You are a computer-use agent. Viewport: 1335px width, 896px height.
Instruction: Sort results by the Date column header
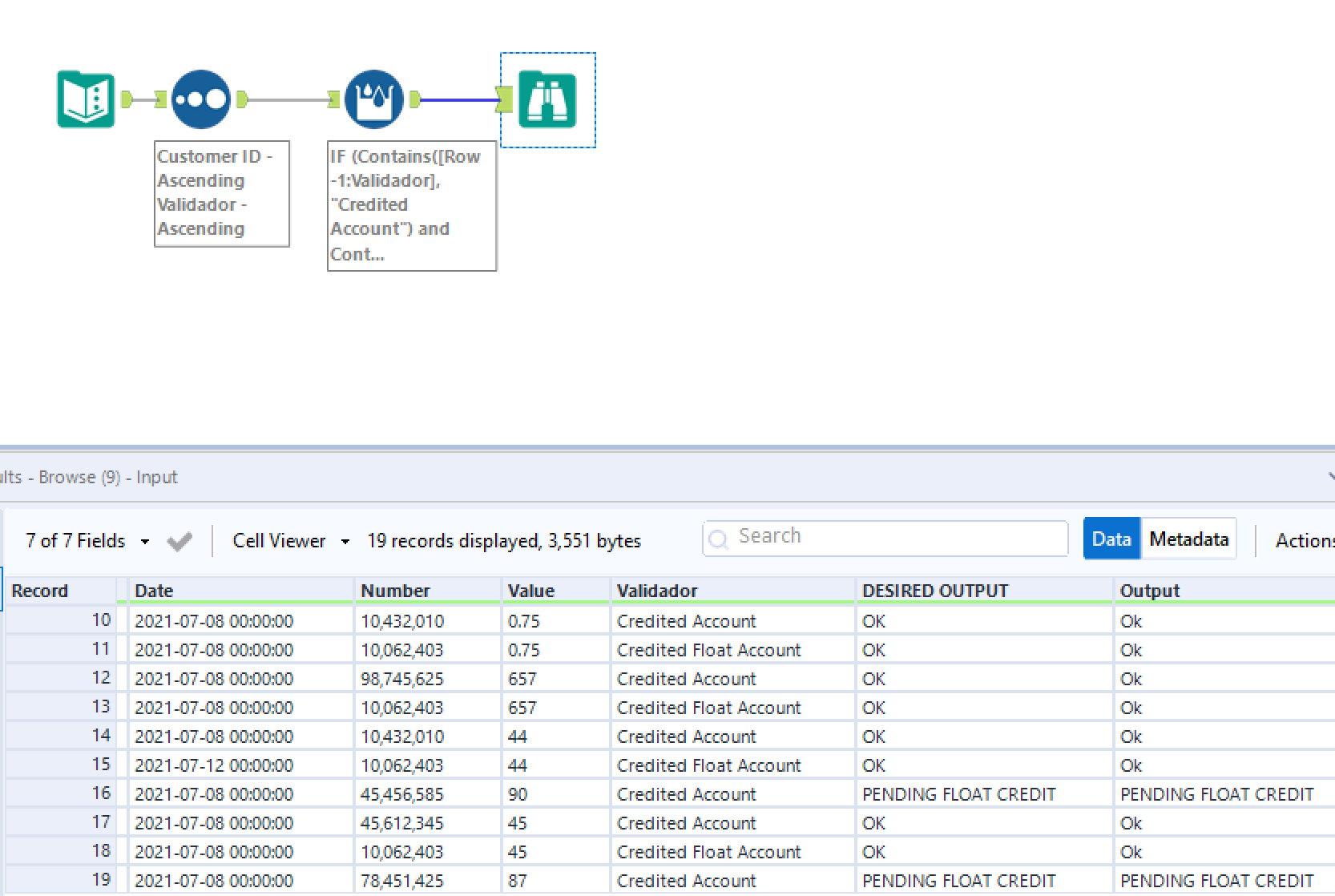point(154,591)
